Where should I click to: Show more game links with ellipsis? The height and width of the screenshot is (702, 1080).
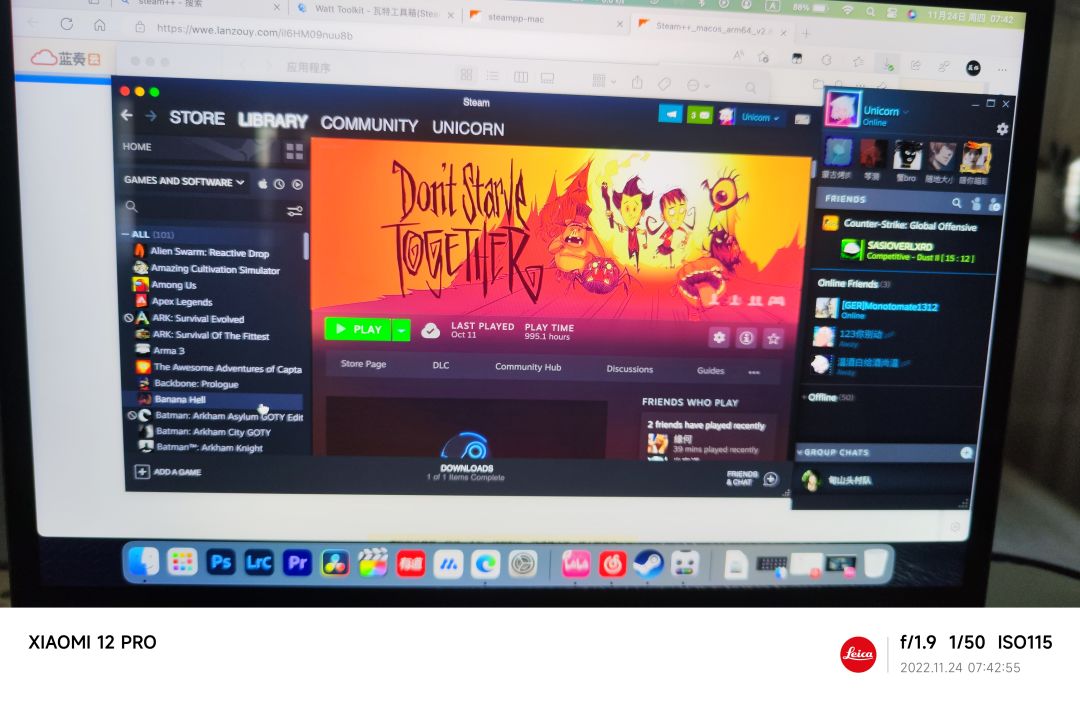point(754,372)
